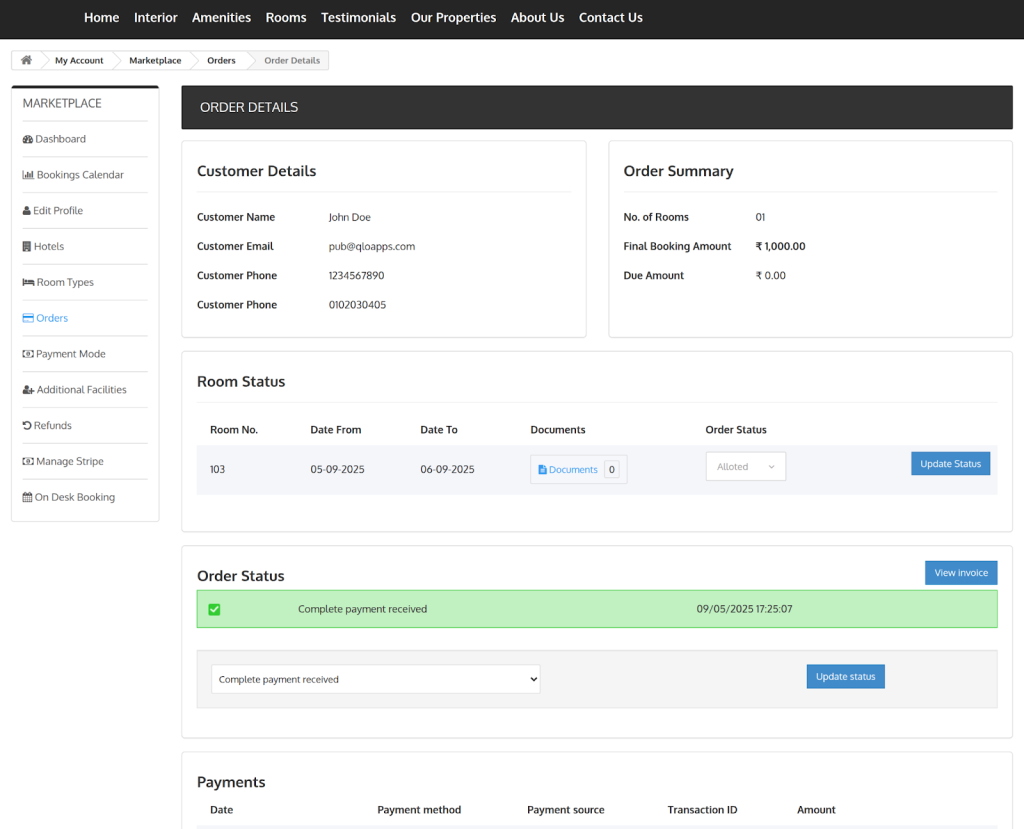Click the Hotels building icon
This screenshot has width=1024, height=829.
27,246
